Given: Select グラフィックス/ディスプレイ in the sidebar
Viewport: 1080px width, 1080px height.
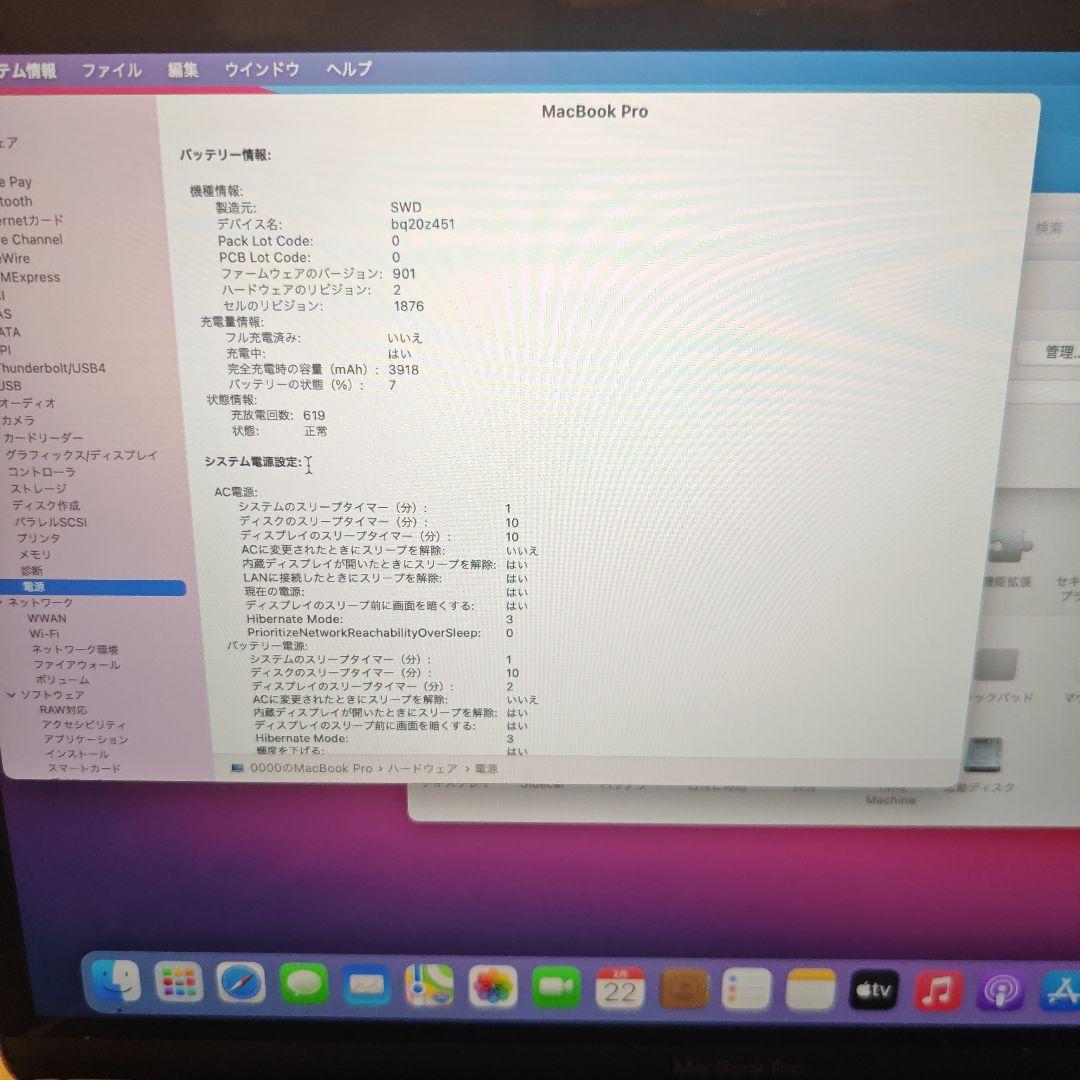Looking at the screenshot, I should tap(81, 455).
